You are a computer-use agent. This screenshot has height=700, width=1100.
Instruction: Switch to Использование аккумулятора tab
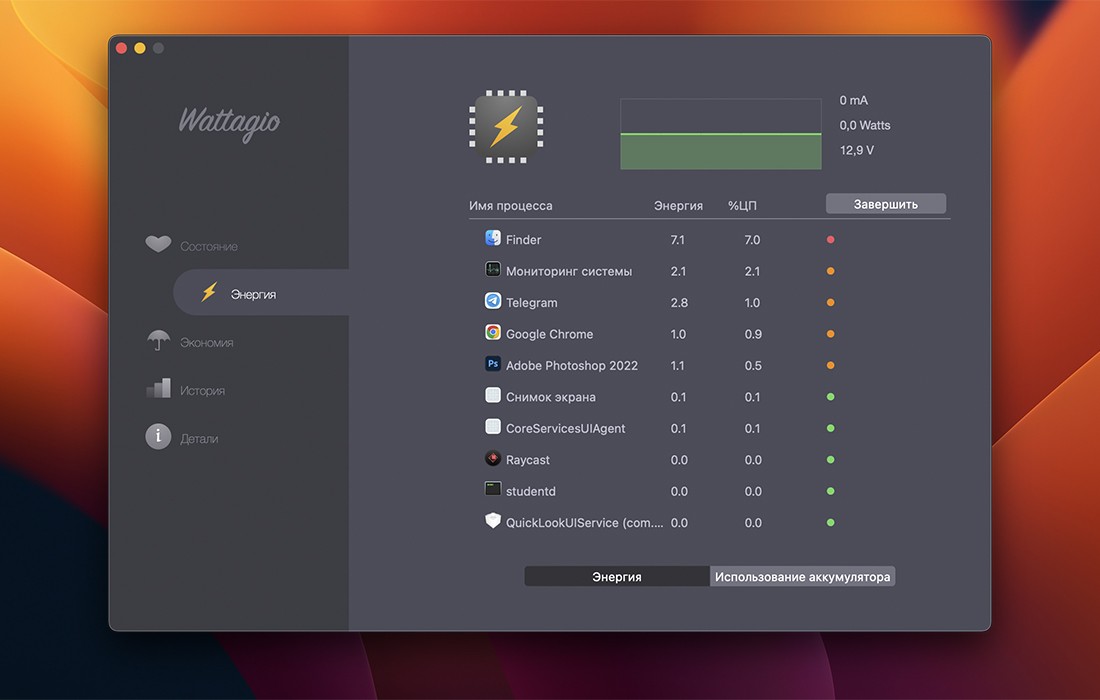802,577
